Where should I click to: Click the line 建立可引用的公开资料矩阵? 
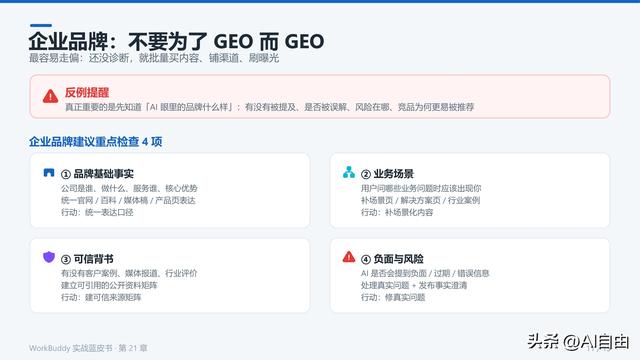[x=109, y=285]
